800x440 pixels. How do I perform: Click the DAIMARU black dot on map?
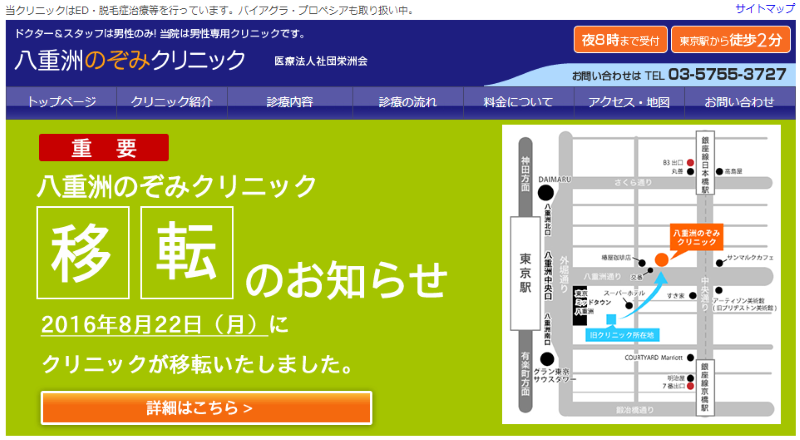(x=545, y=193)
